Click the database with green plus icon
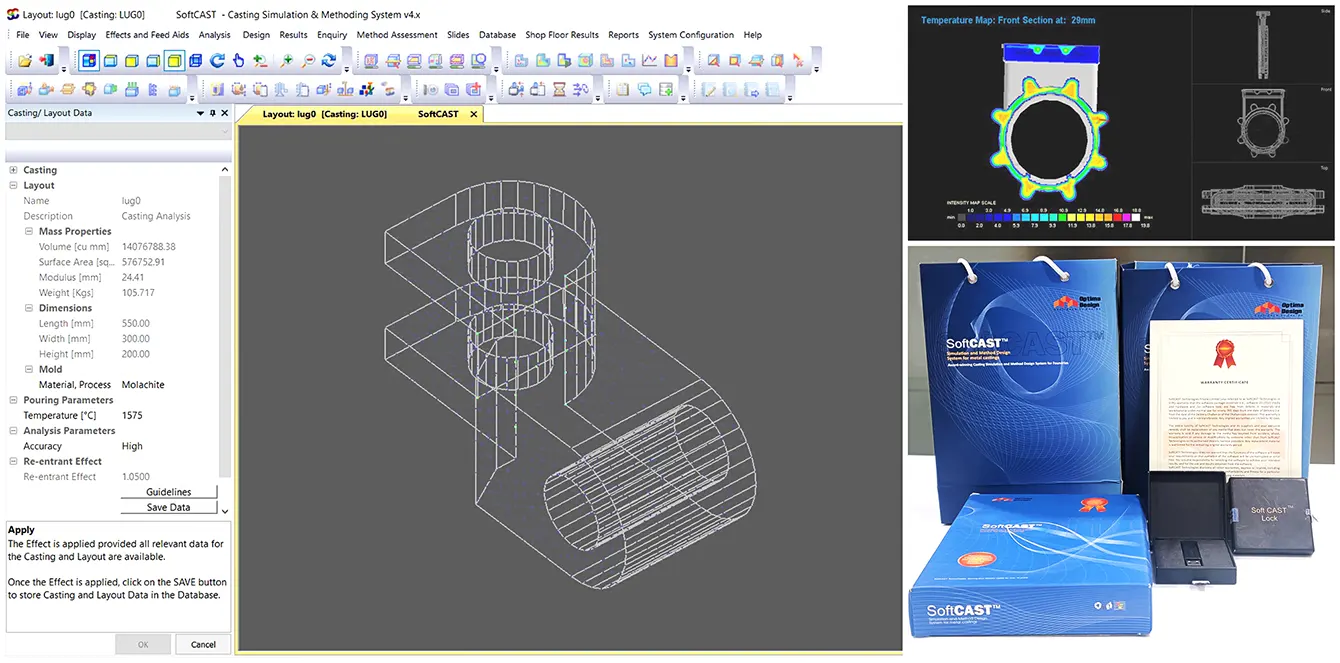 (x=666, y=89)
